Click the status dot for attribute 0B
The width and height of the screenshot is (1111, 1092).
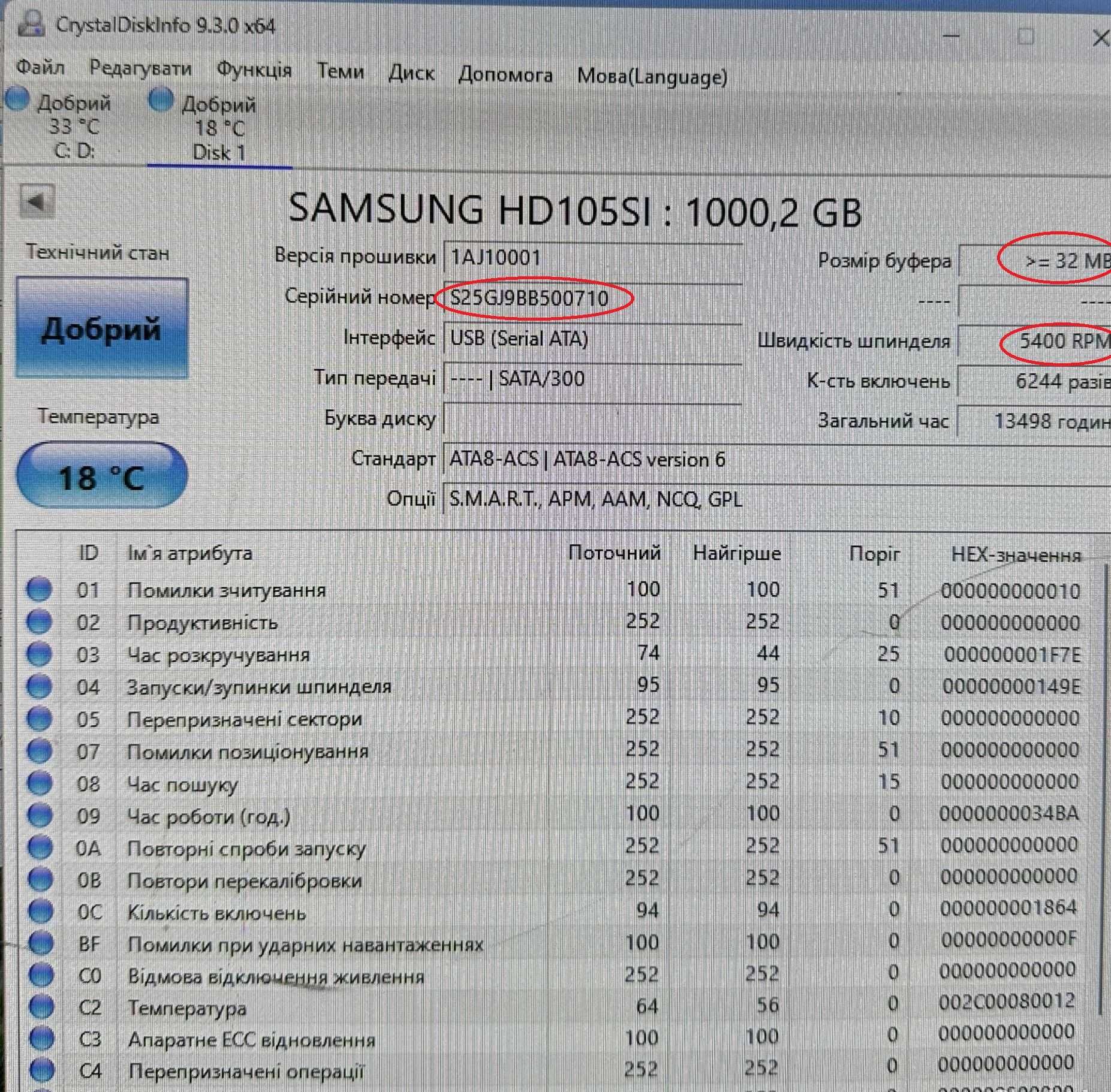[40, 879]
